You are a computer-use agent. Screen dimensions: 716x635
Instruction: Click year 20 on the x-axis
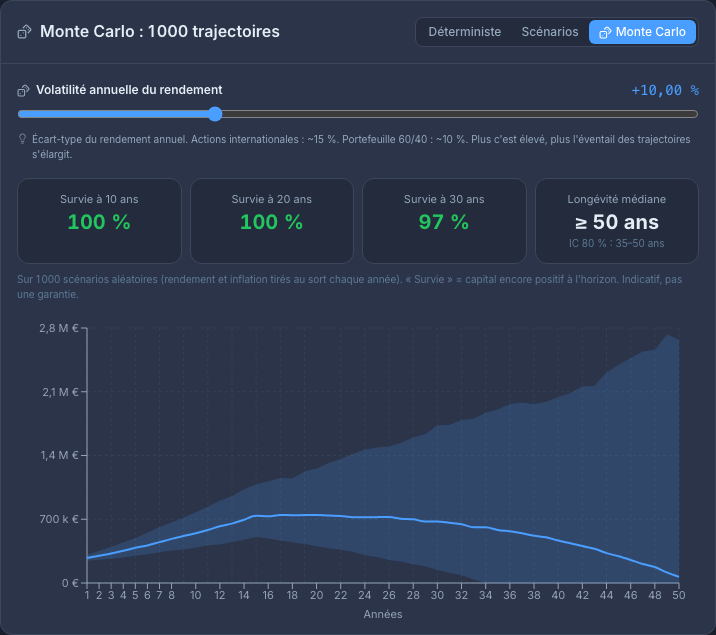coord(316,595)
